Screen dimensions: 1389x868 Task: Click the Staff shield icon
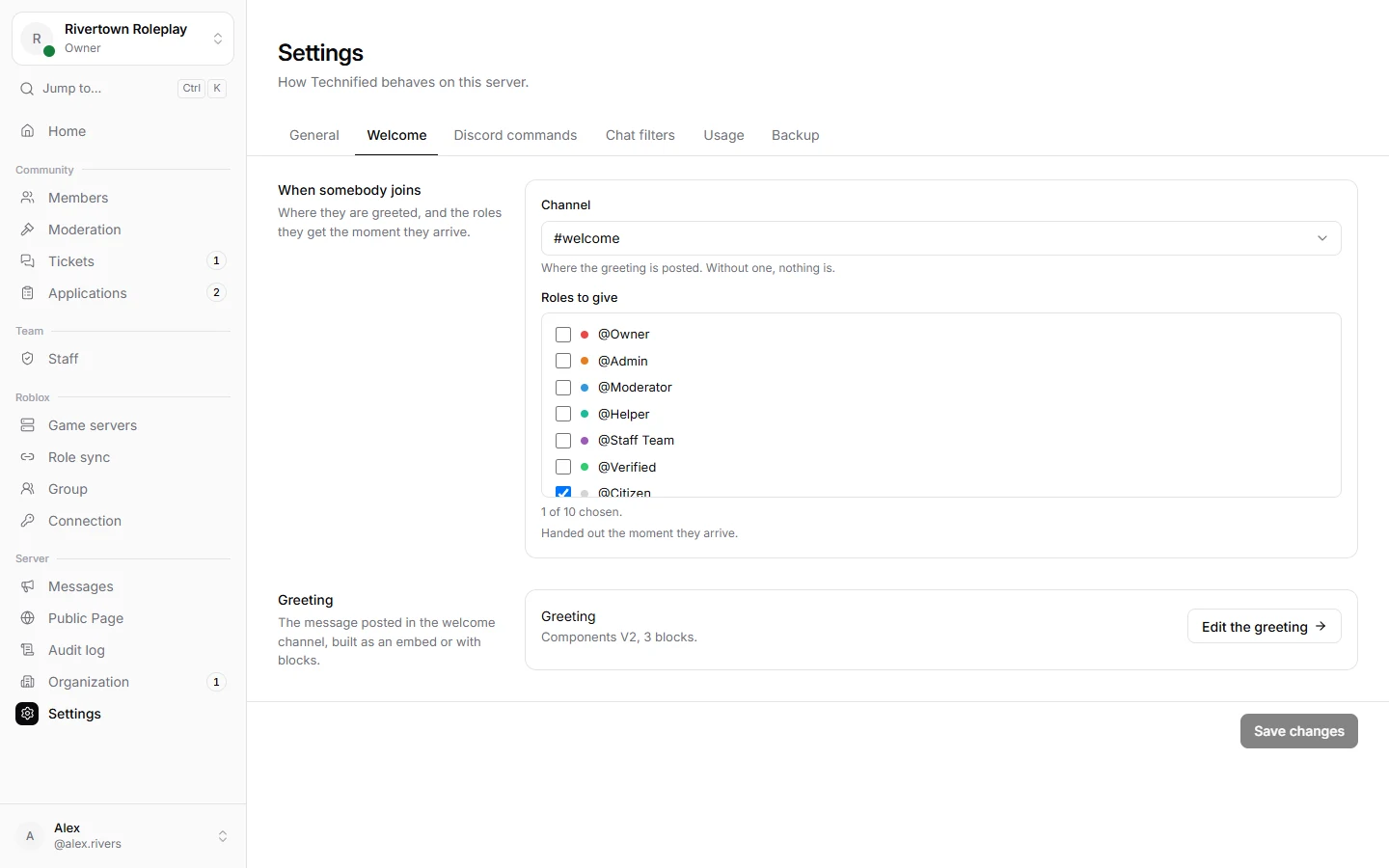tap(28, 359)
